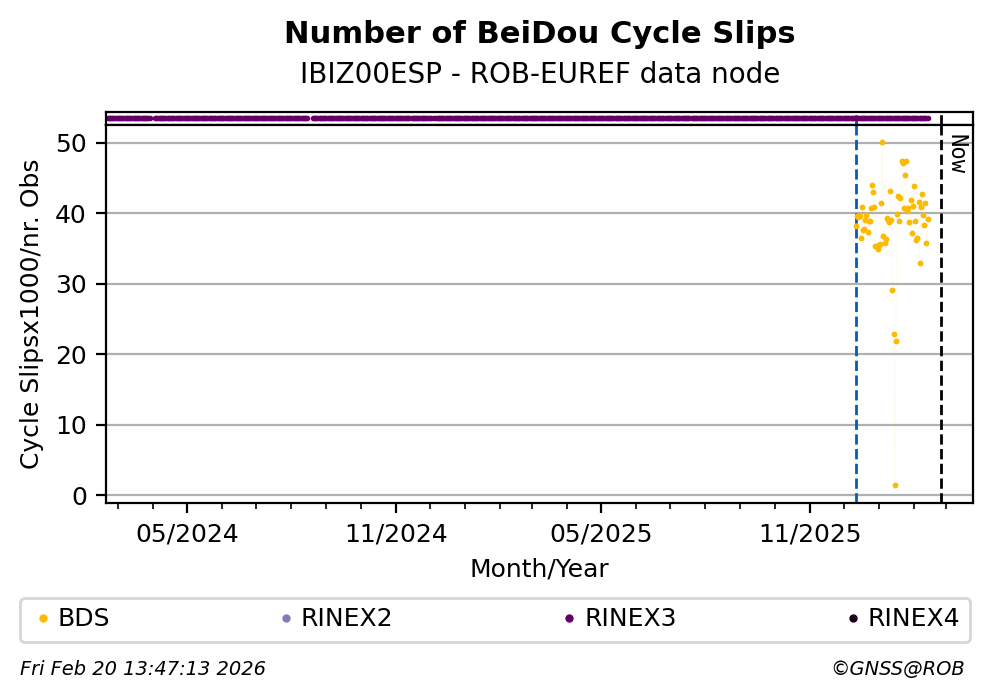The image size is (992, 699).
Task: Click the chart title about BeiDou Cycle Slips
Action: [539, 34]
